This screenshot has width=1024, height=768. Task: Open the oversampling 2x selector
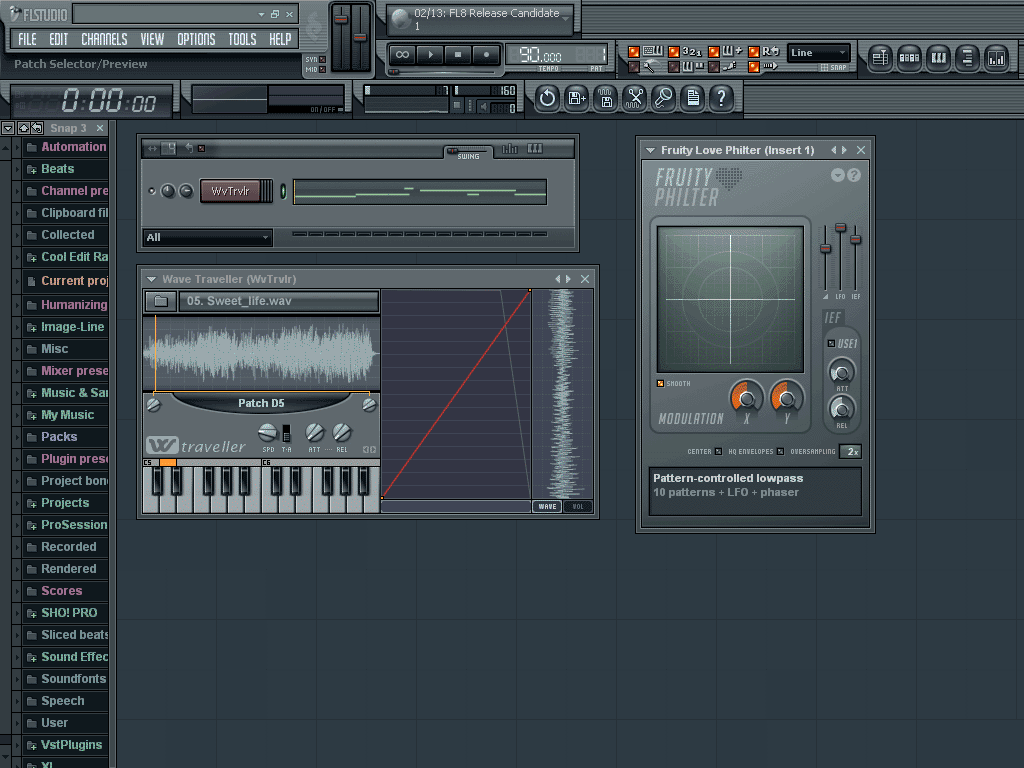click(852, 451)
